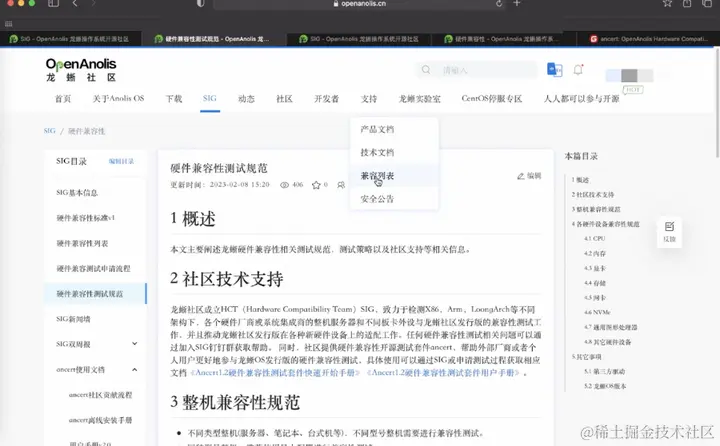Open the 开发者 nav item
720x446 pixels.
point(326,99)
